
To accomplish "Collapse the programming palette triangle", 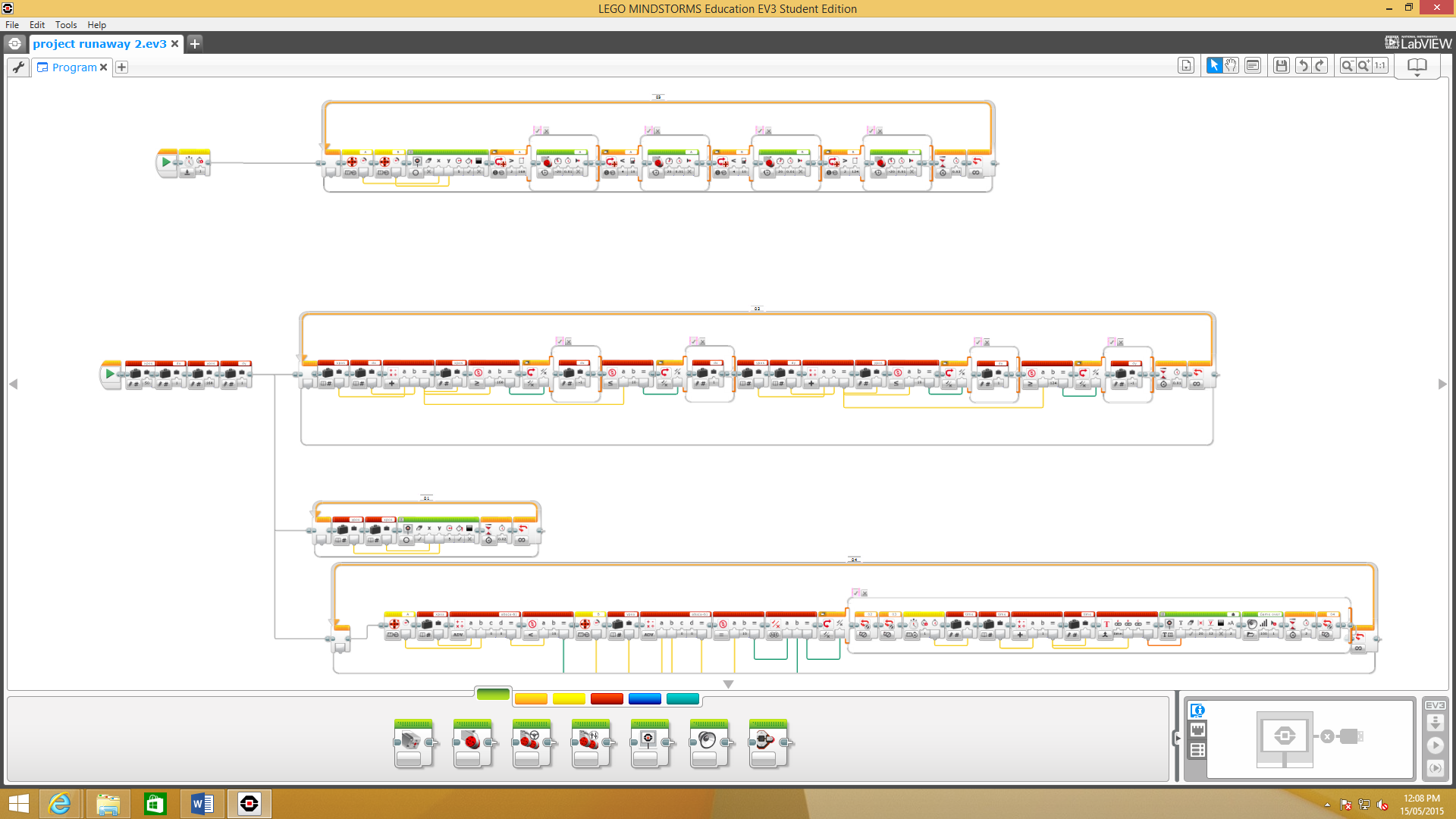I will click(728, 684).
